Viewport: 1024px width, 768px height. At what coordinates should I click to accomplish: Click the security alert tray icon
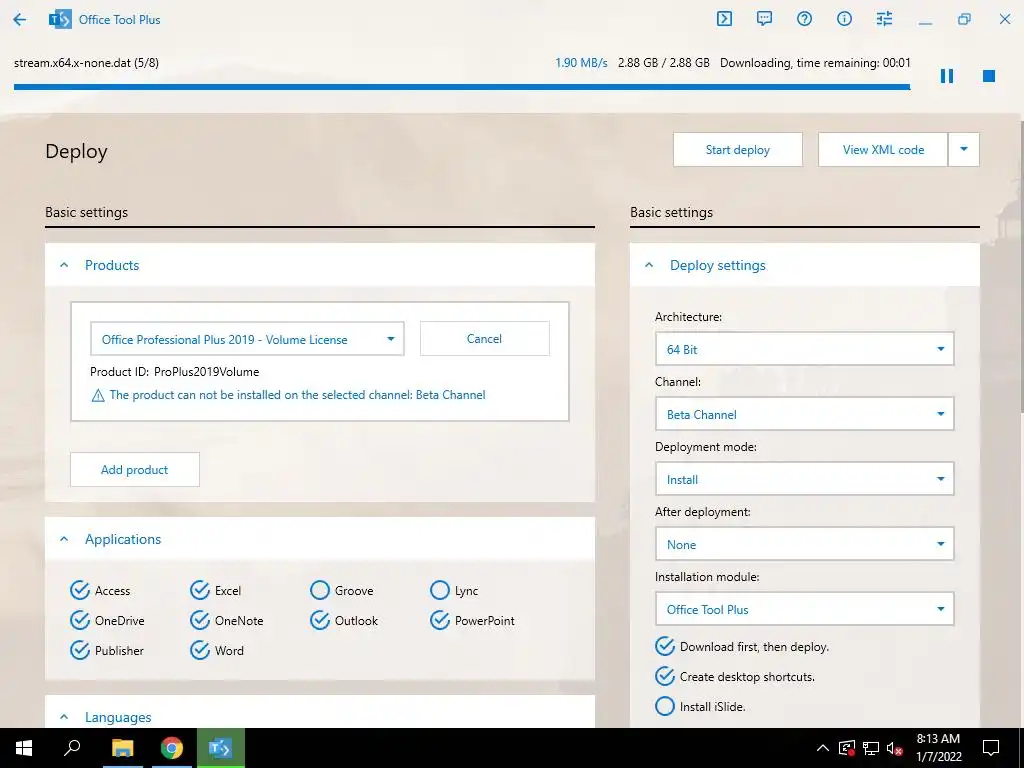(846, 748)
